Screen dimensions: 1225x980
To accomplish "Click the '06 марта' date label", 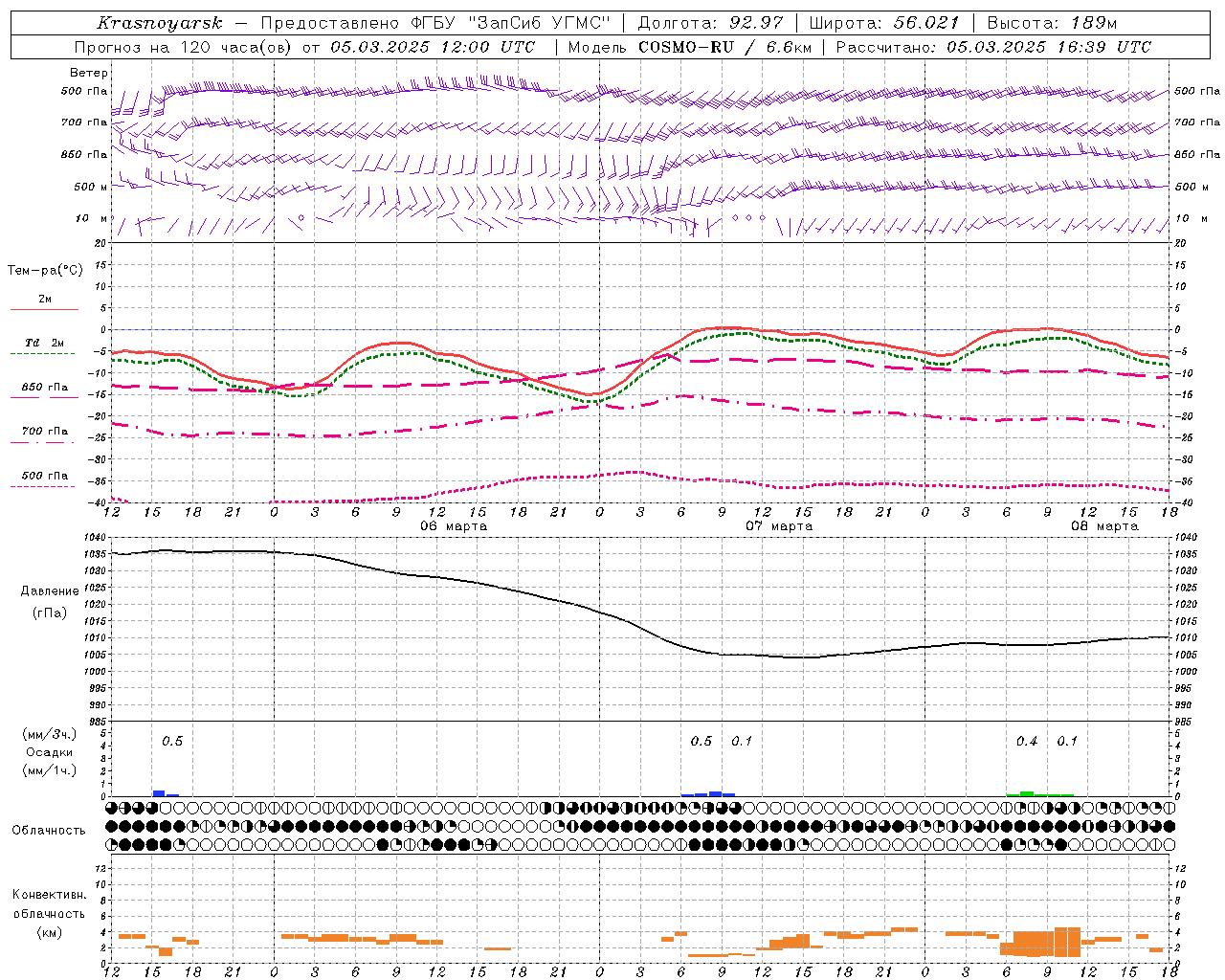I will tap(455, 526).
